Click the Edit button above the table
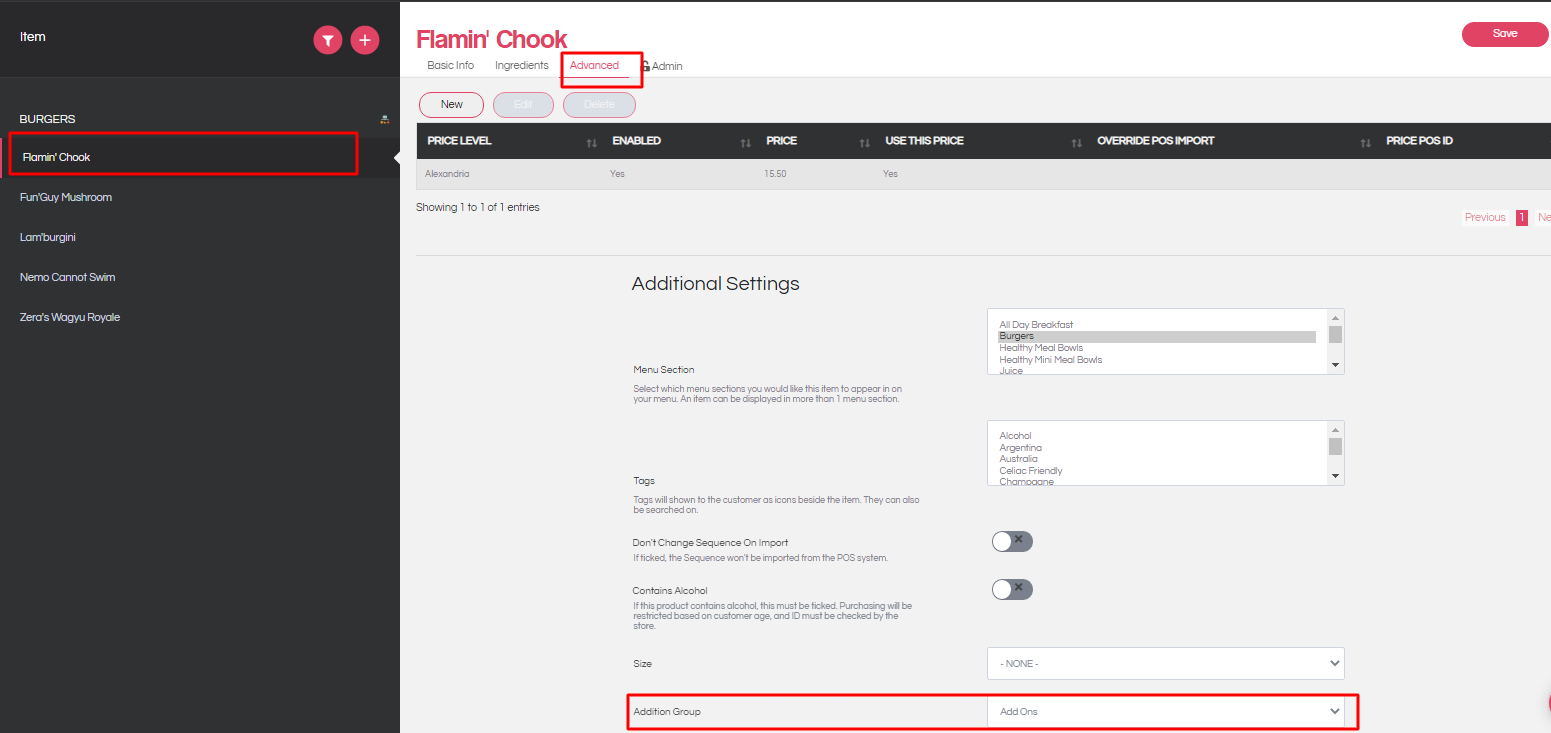Image resolution: width=1551 pixels, height=733 pixels. point(523,105)
